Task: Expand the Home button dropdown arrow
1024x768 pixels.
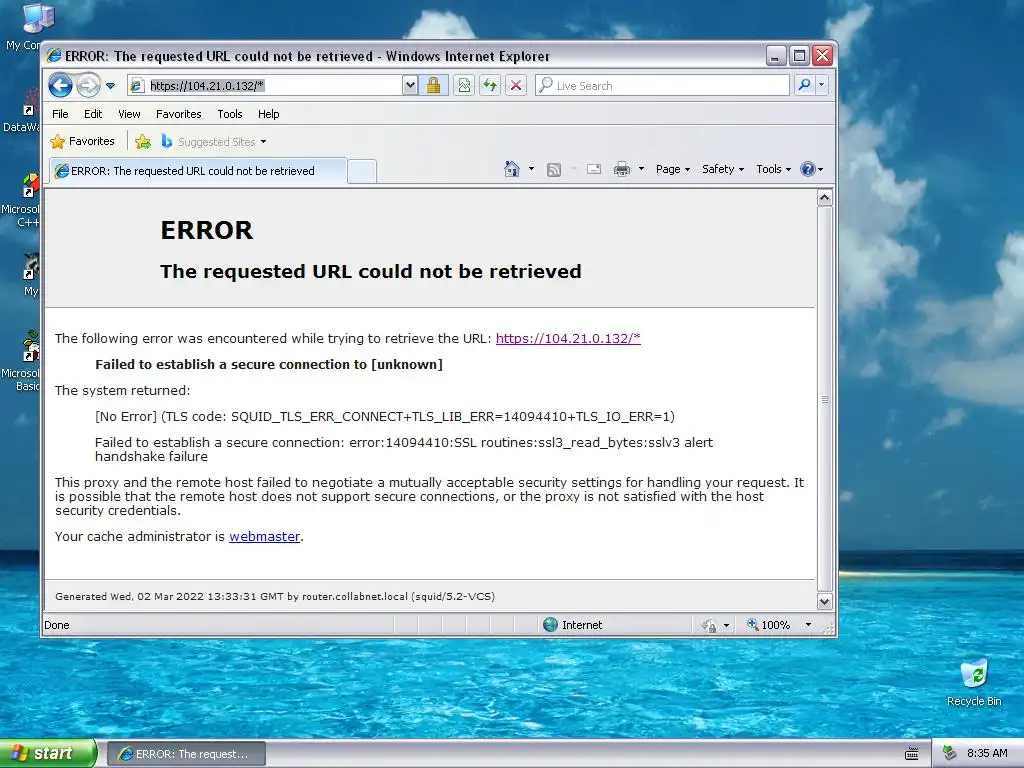Action: [x=531, y=169]
